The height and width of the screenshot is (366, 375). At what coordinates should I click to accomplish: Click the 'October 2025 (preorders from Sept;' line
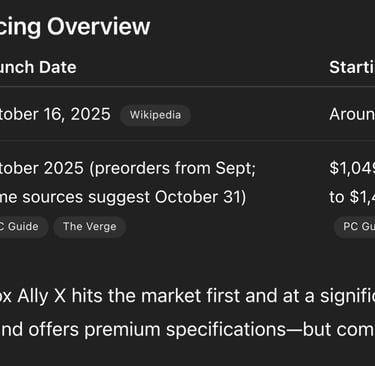[x=128, y=168]
